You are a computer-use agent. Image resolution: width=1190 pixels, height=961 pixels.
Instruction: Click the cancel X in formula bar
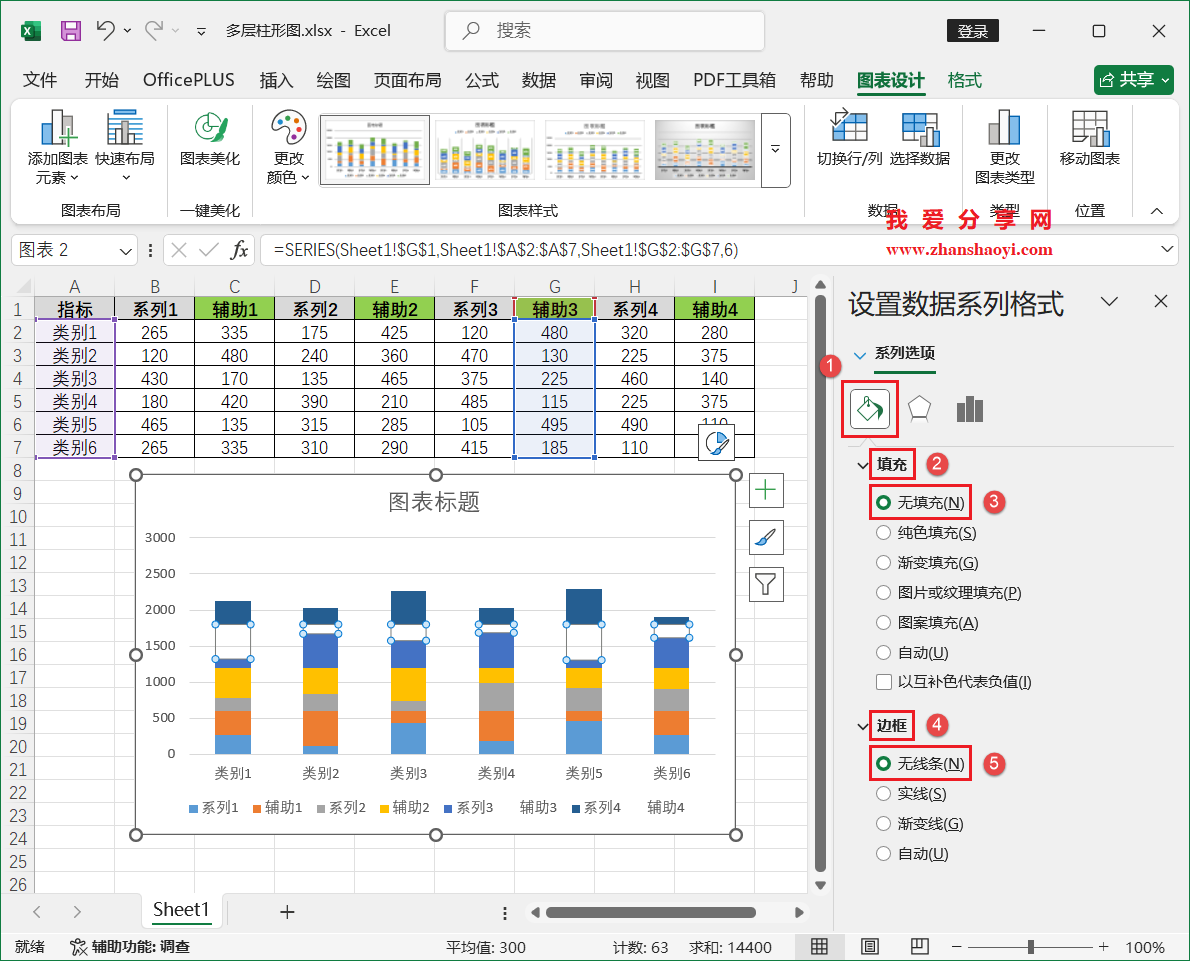pyautogui.click(x=179, y=250)
